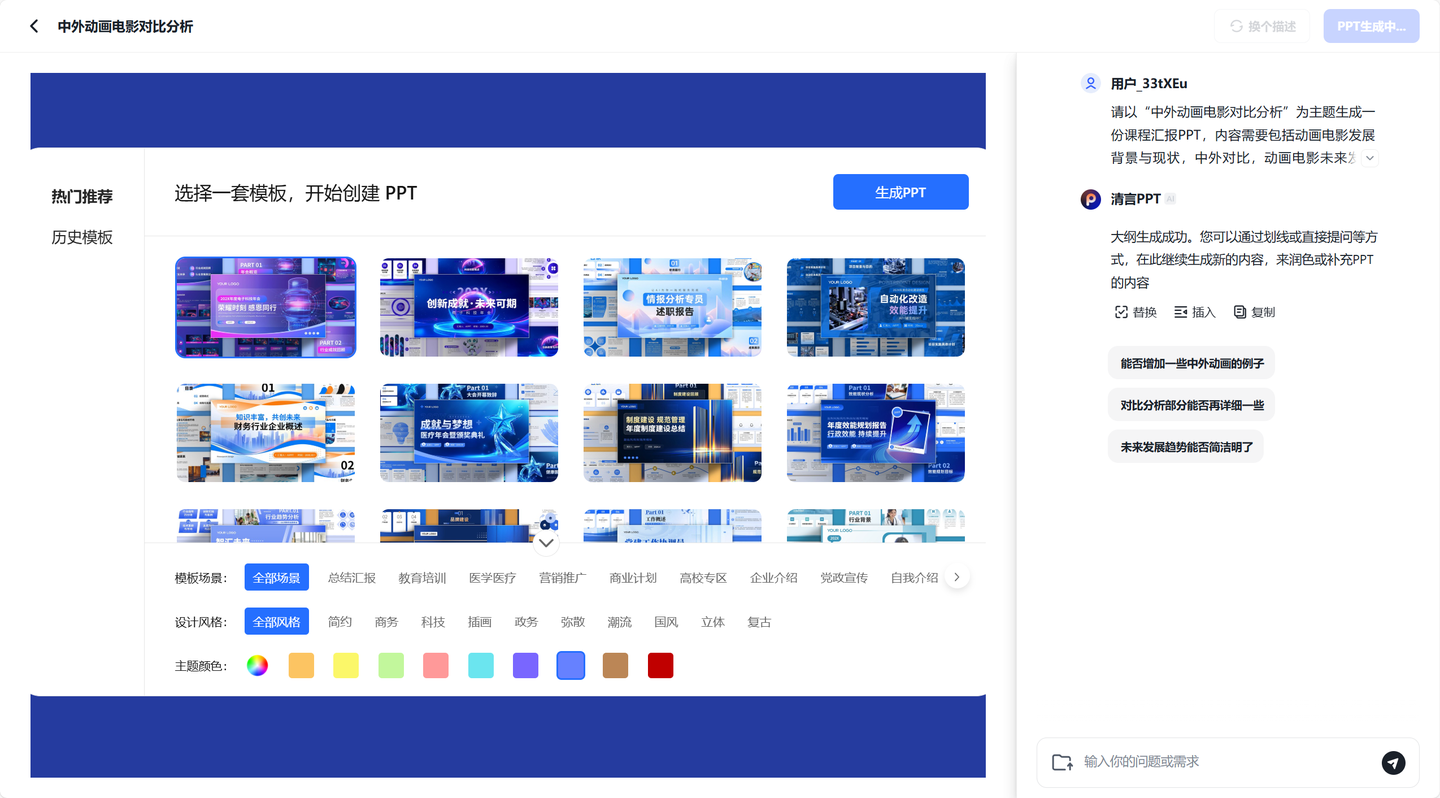The image size is (1440, 798).
Task: Toggle the 国风 design style filter
Action: click(666, 621)
